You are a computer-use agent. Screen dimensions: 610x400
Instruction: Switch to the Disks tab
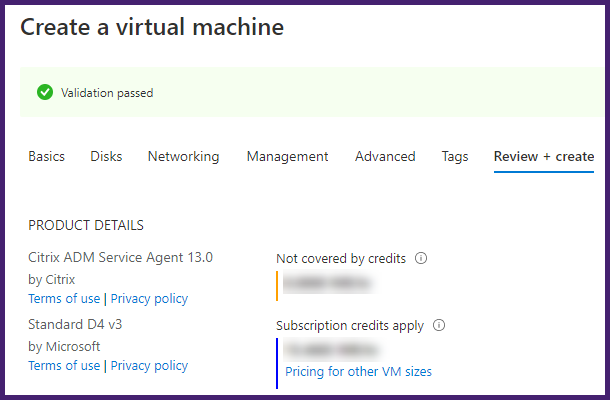click(x=106, y=156)
